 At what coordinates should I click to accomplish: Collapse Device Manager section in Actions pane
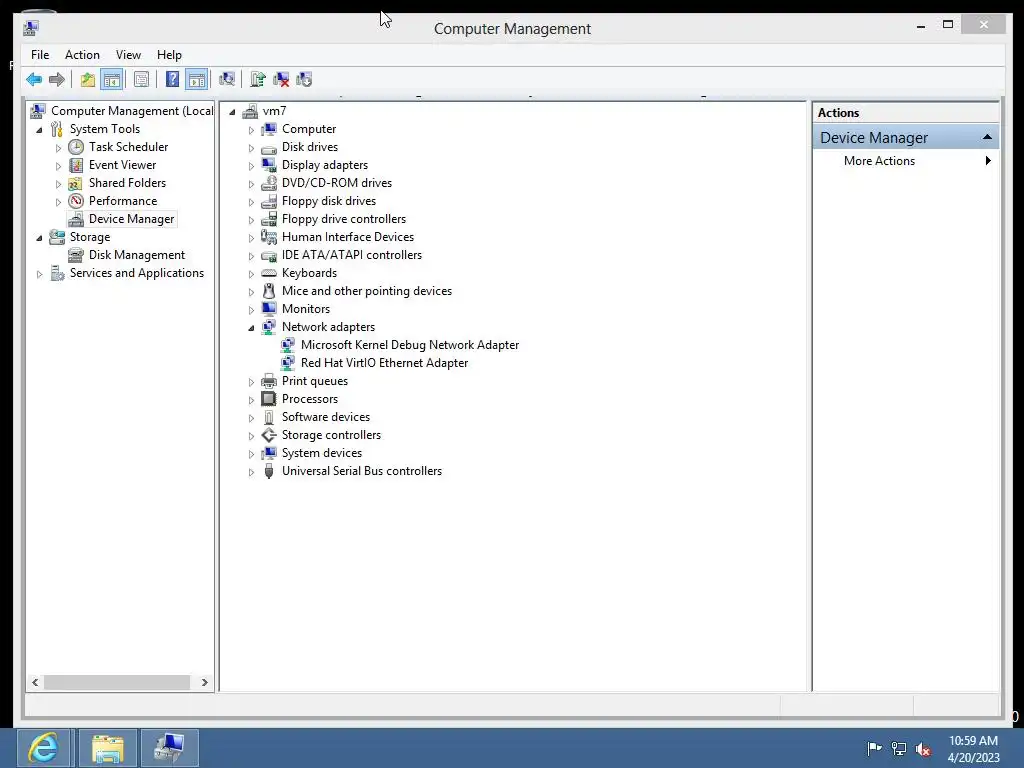[987, 137]
